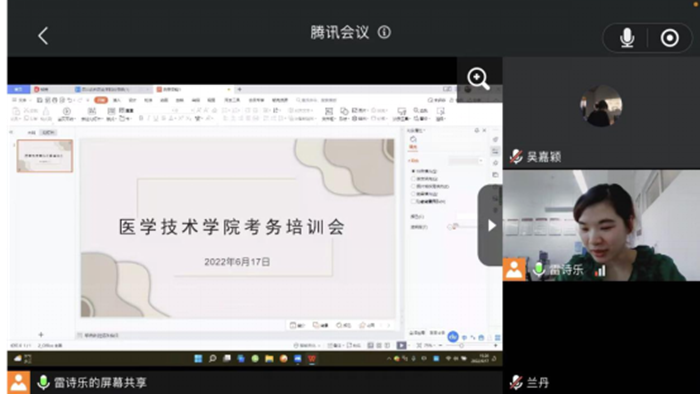
Task: Open red WPS icon on the taskbar
Action: click(x=312, y=358)
